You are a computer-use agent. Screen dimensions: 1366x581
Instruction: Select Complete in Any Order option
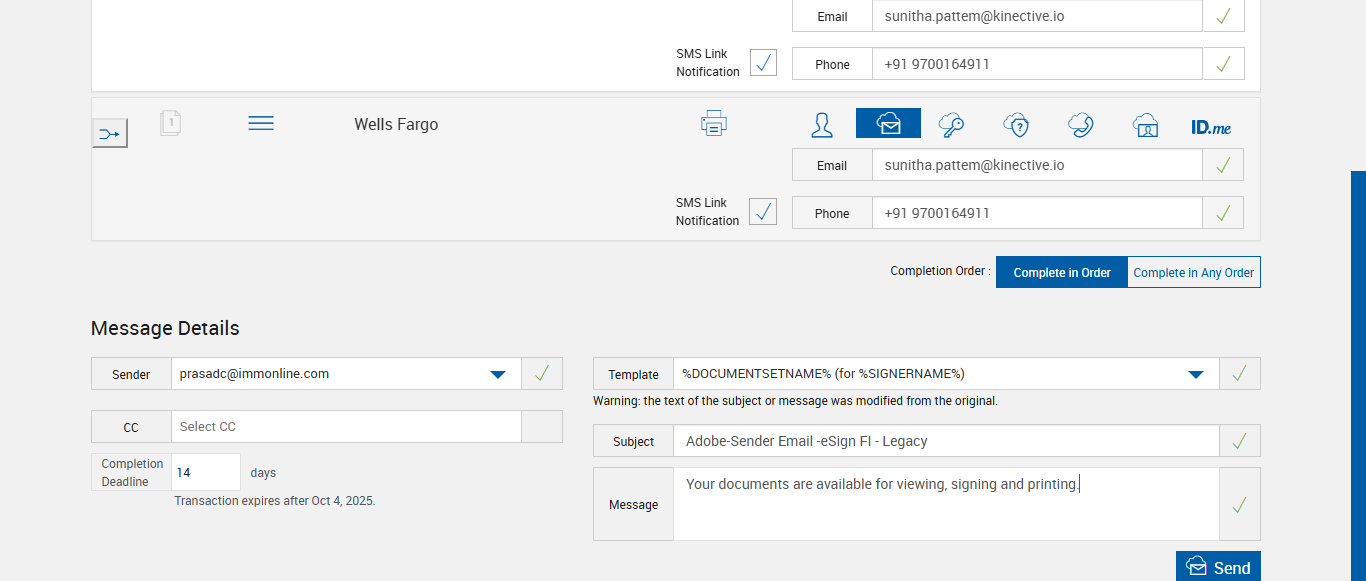[x=1193, y=272]
